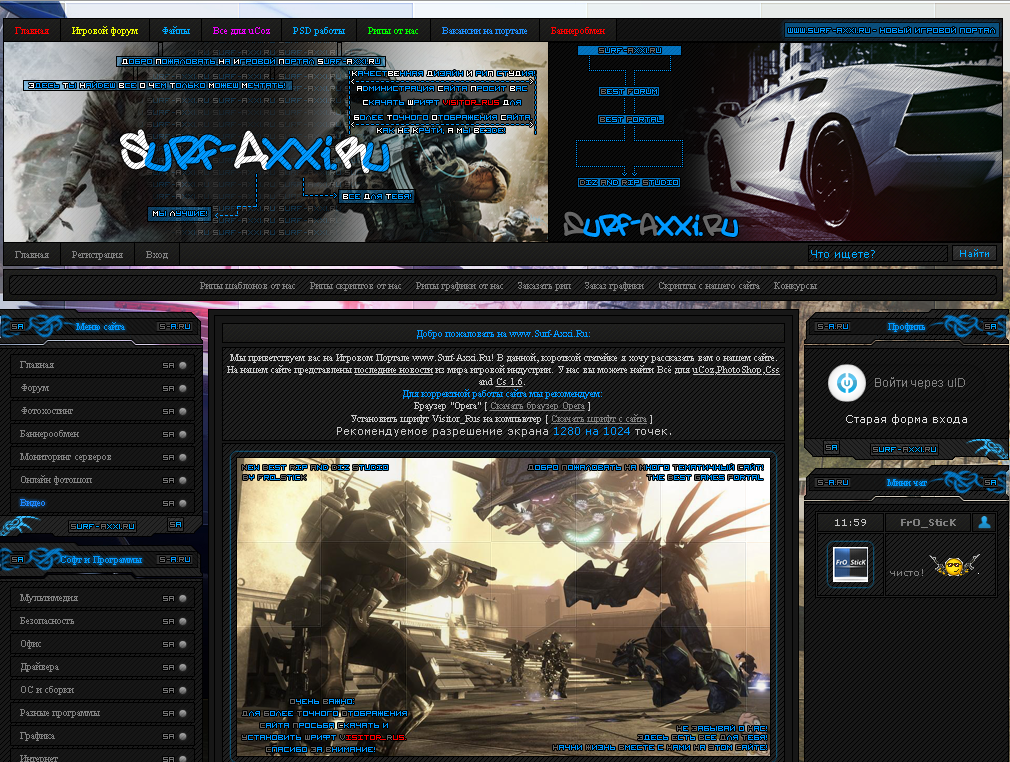Open the user profile icon in mini chat

[984, 522]
